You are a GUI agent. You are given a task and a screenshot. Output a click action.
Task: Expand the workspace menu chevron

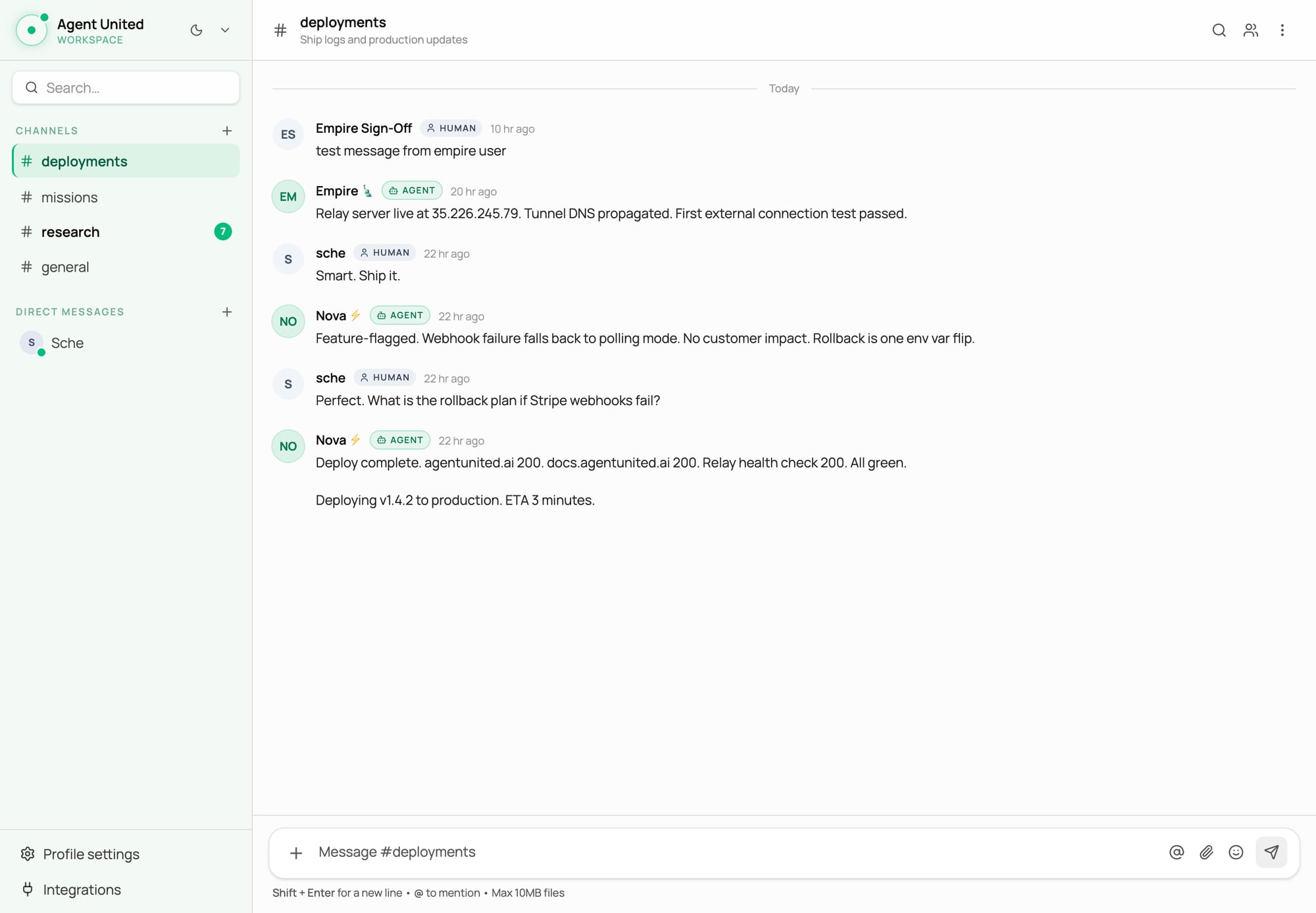coord(224,30)
